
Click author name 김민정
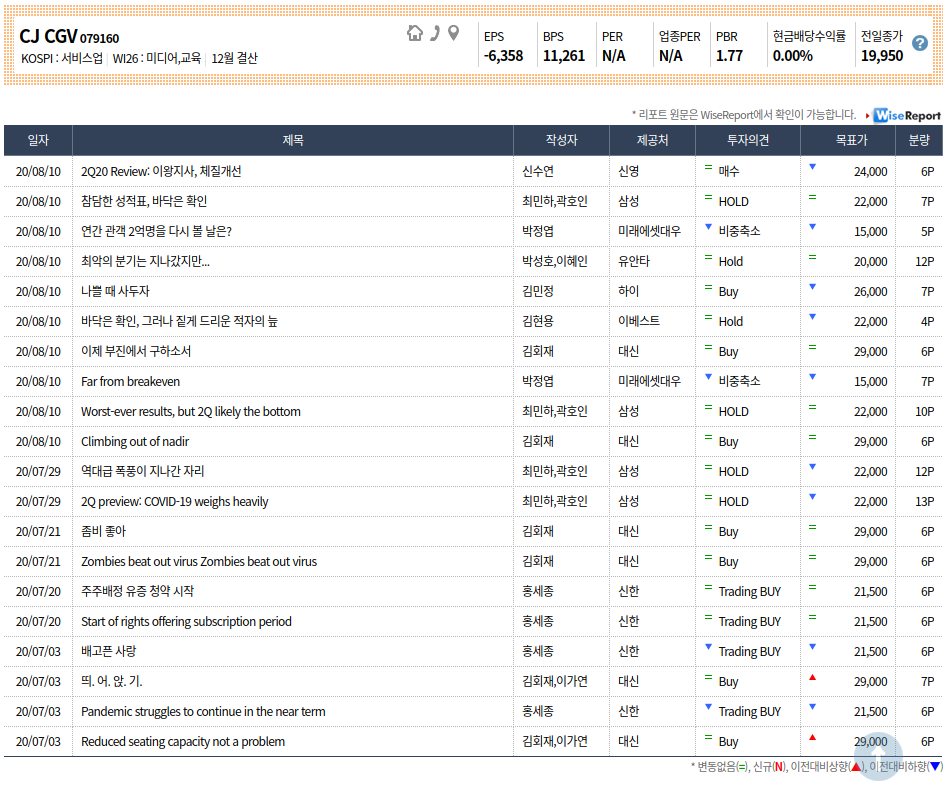pos(538,291)
